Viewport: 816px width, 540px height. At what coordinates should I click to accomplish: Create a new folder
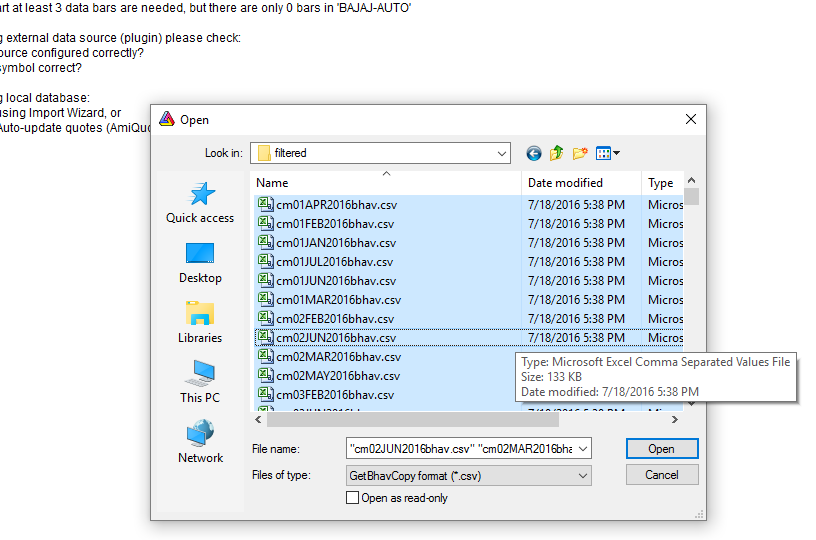[x=580, y=153]
